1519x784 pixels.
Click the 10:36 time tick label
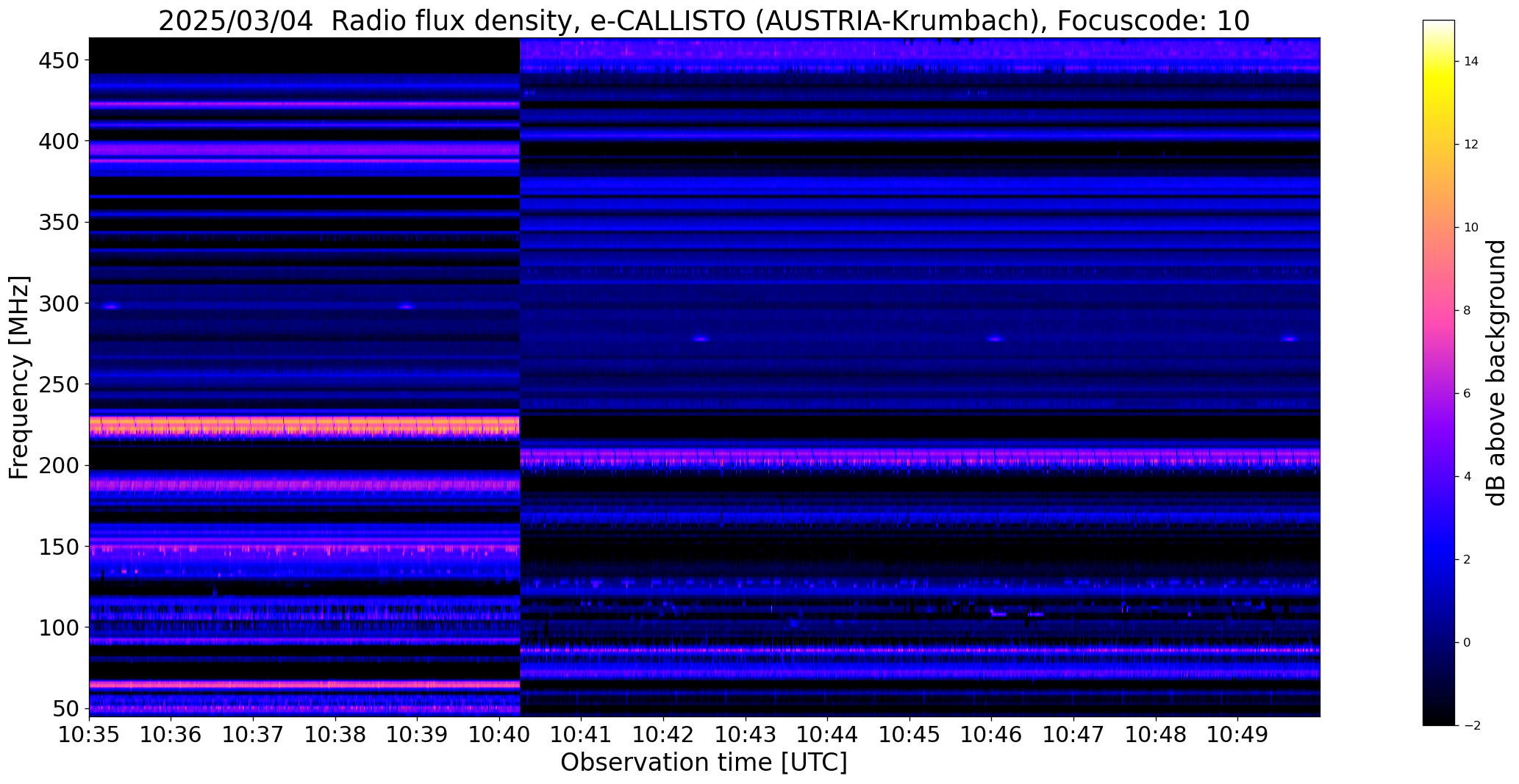point(171,735)
